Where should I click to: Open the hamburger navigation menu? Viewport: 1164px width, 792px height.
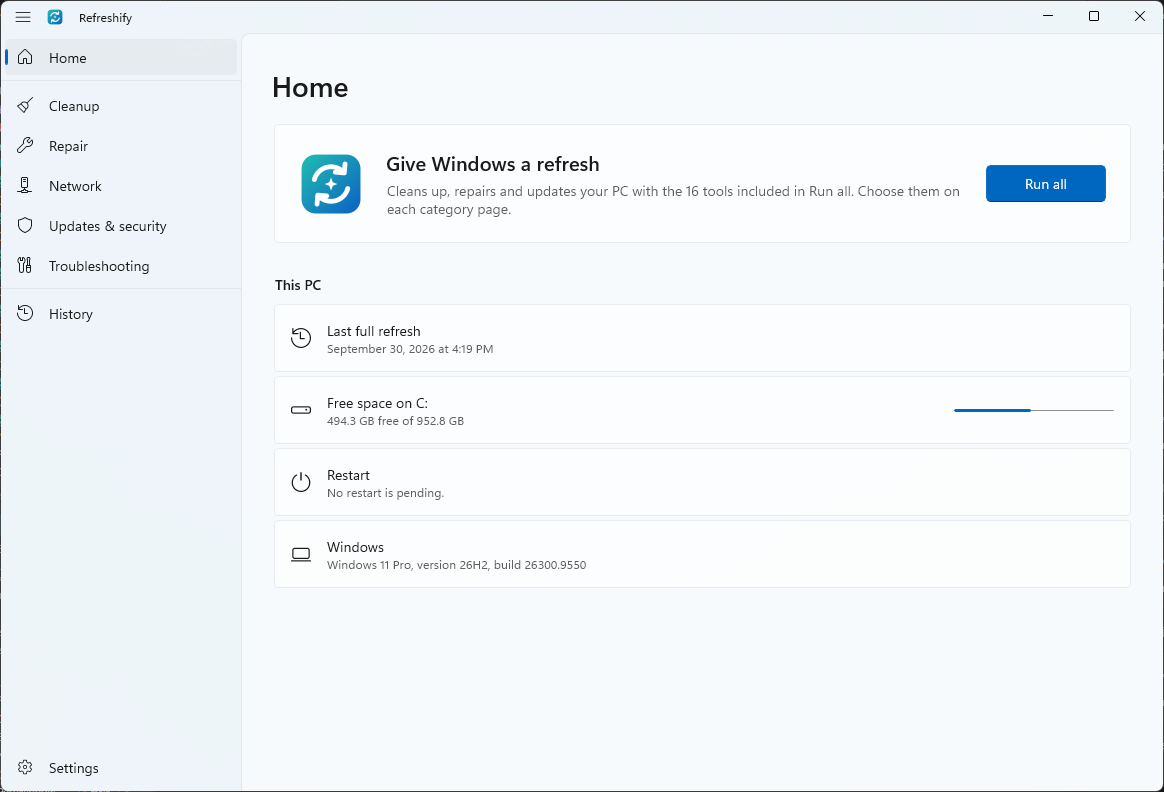[23, 17]
